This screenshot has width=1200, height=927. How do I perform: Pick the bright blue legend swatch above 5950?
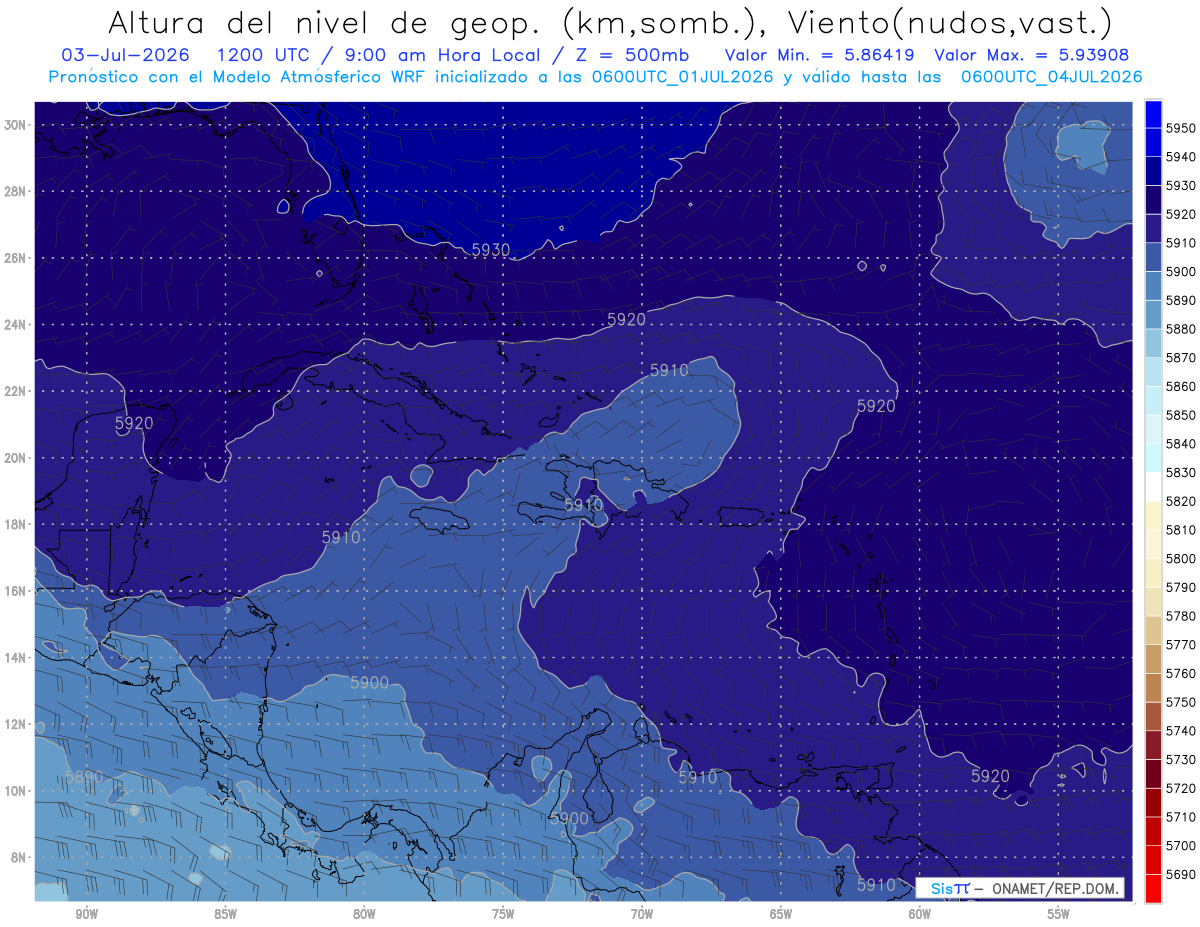[x=1153, y=114]
